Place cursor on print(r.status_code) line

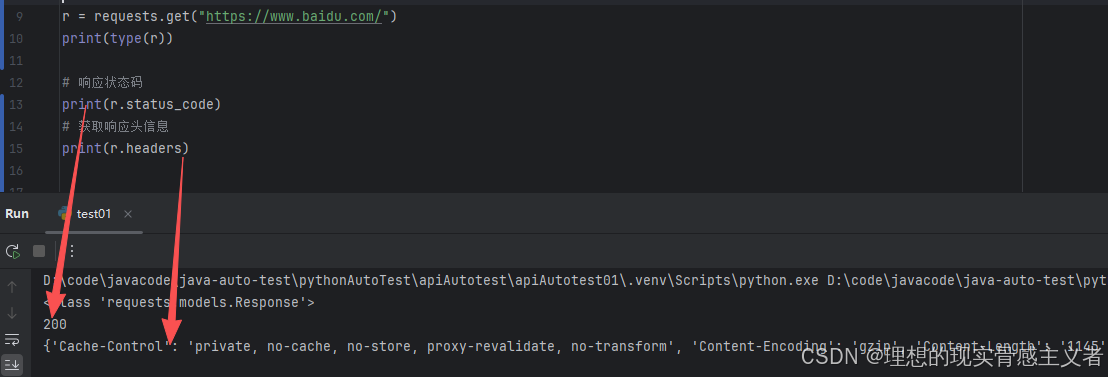tap(141, 104)
